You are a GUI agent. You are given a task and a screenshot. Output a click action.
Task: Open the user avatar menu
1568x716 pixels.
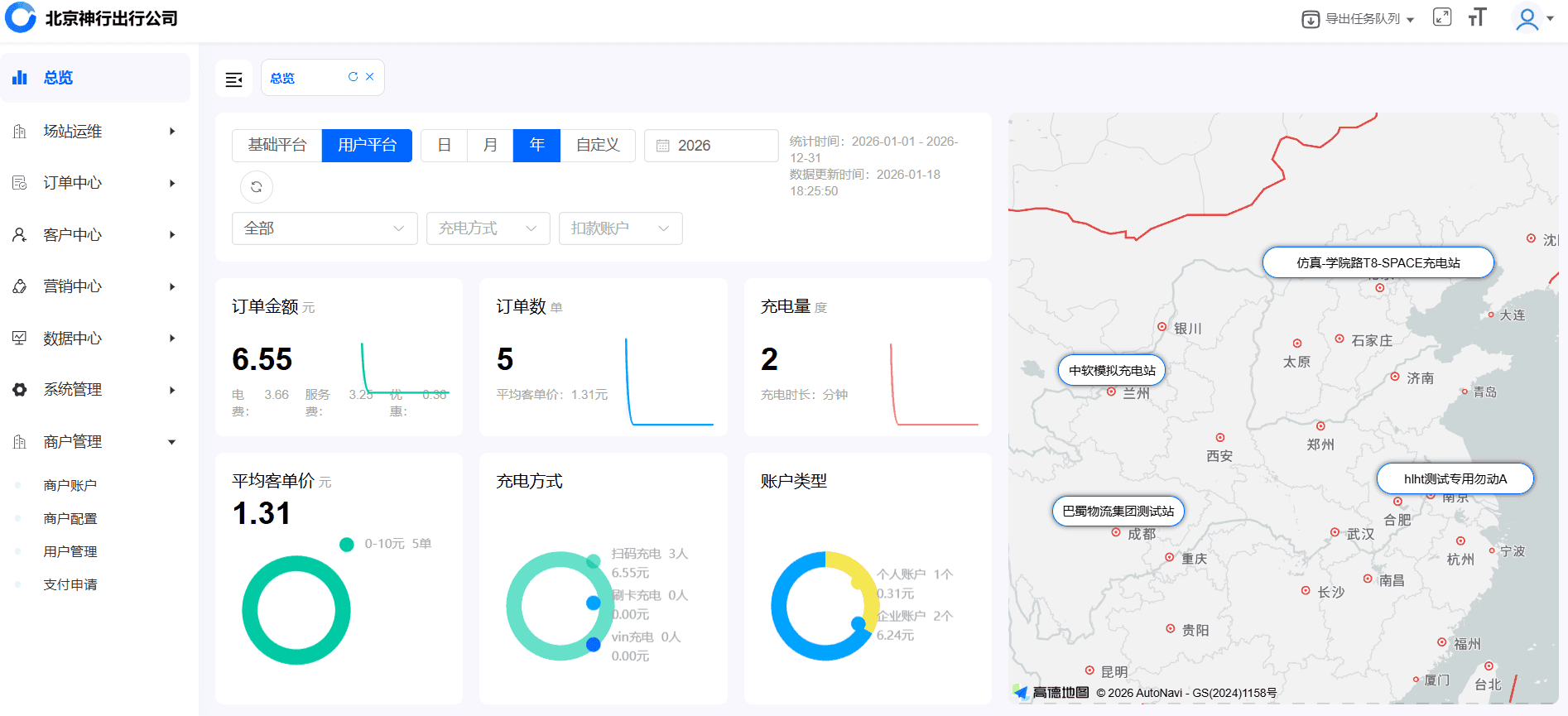(1532, 18)
